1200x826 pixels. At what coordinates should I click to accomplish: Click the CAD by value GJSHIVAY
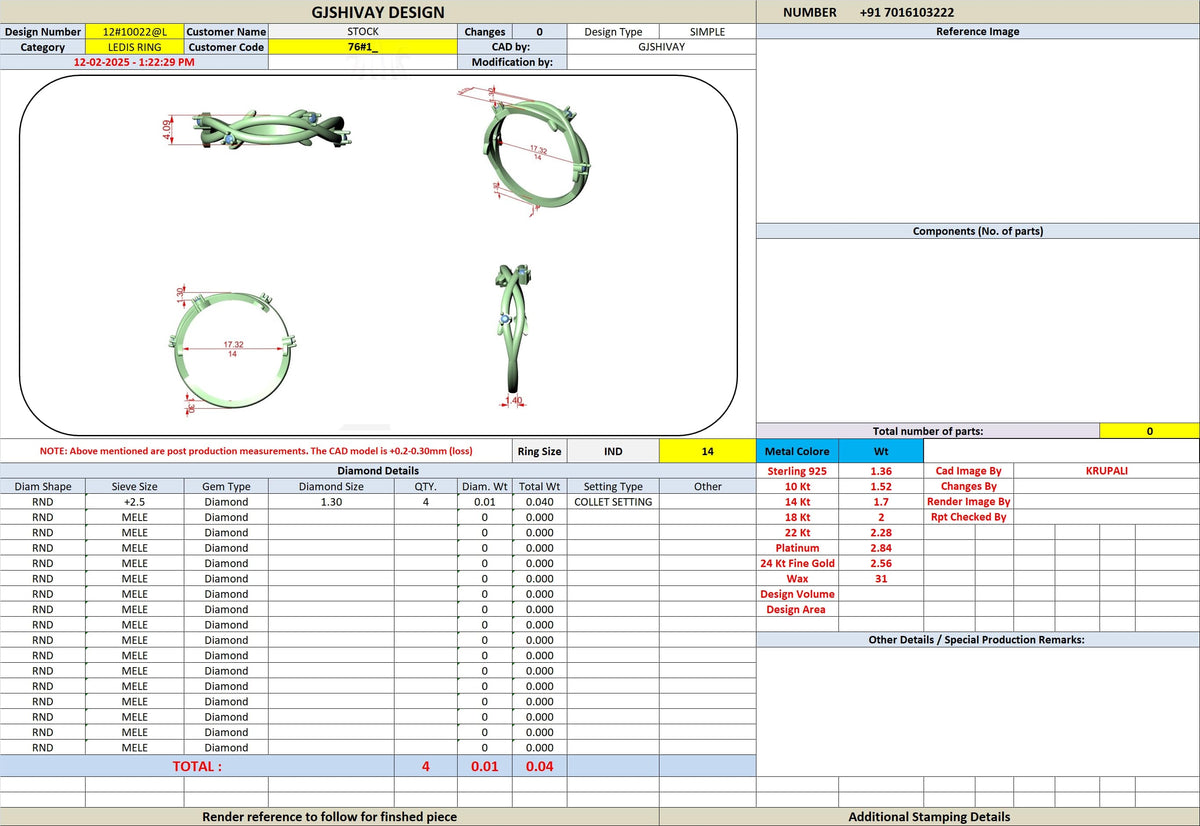pos(661,47)
